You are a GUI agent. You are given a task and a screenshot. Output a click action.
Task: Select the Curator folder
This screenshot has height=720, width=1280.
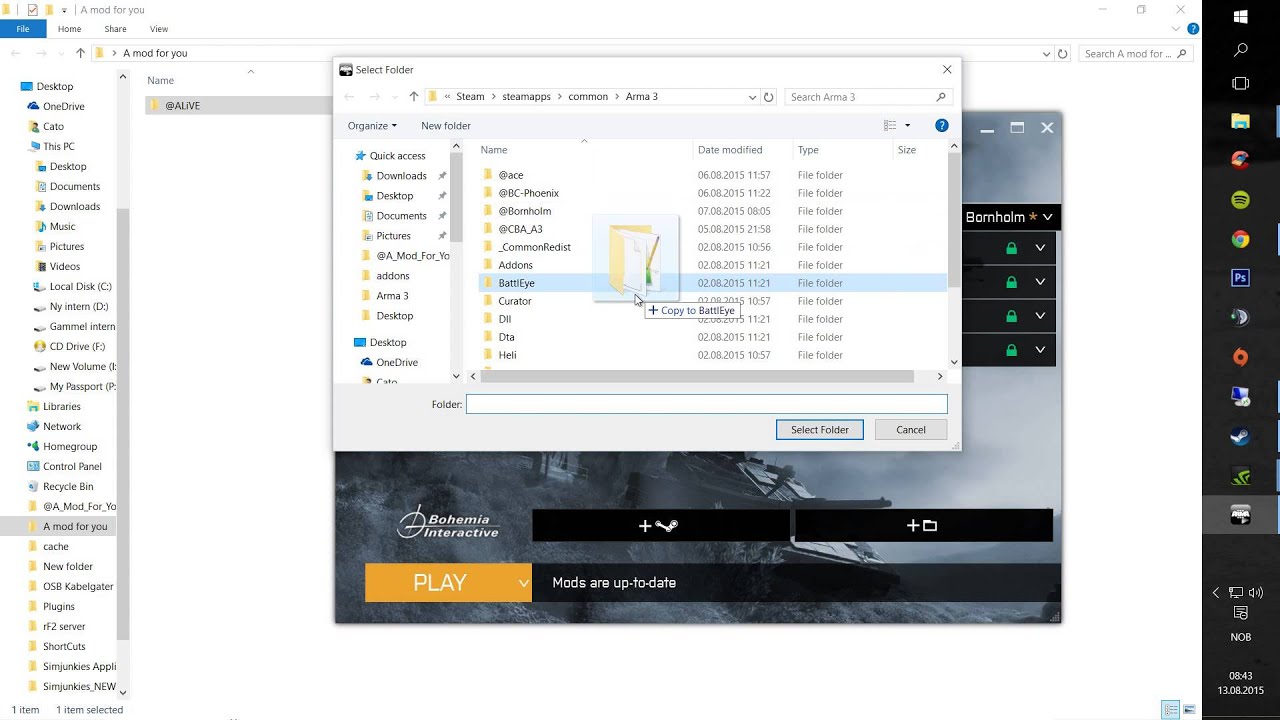click(515, 301)
